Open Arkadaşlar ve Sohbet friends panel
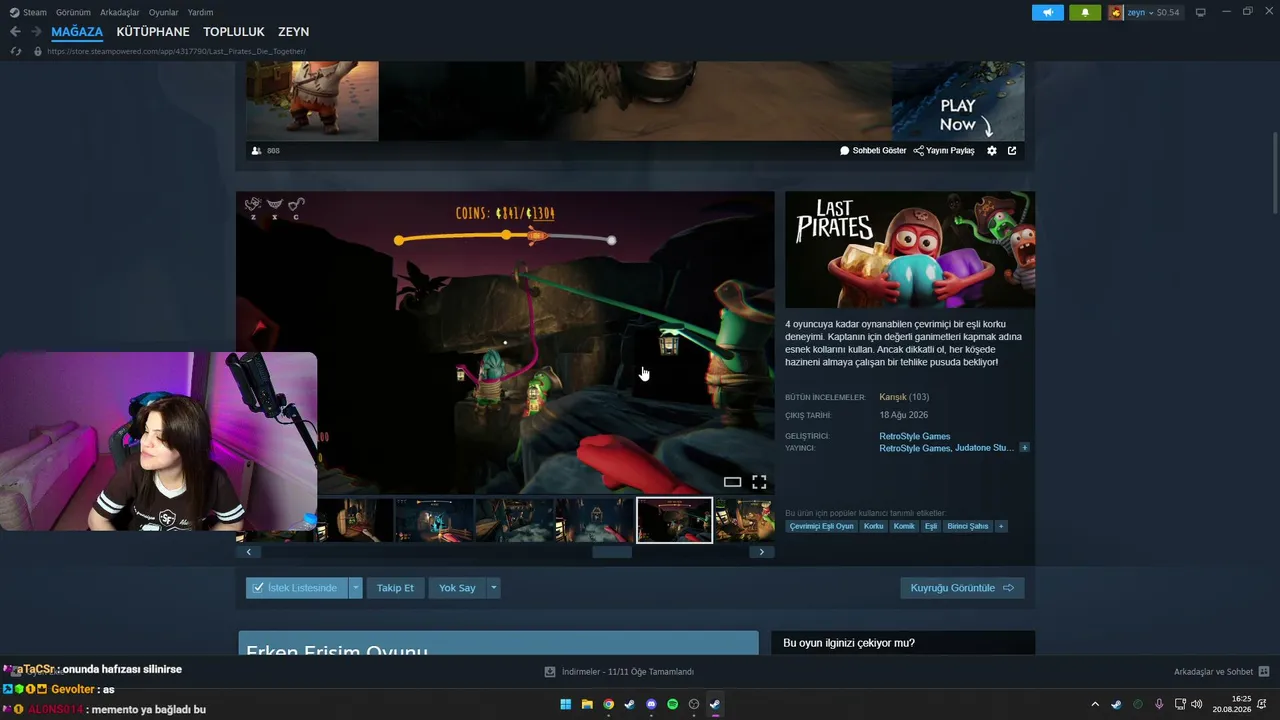This screenshot has width=1280, height=720. (1221, 672)
